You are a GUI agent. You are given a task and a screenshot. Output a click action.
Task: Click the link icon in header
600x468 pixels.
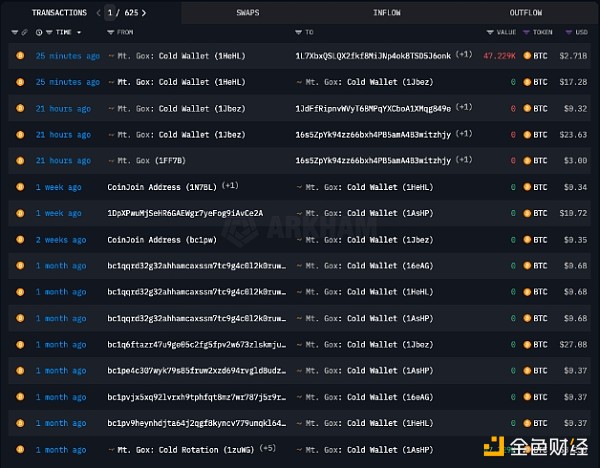click(x=24, y=32)
